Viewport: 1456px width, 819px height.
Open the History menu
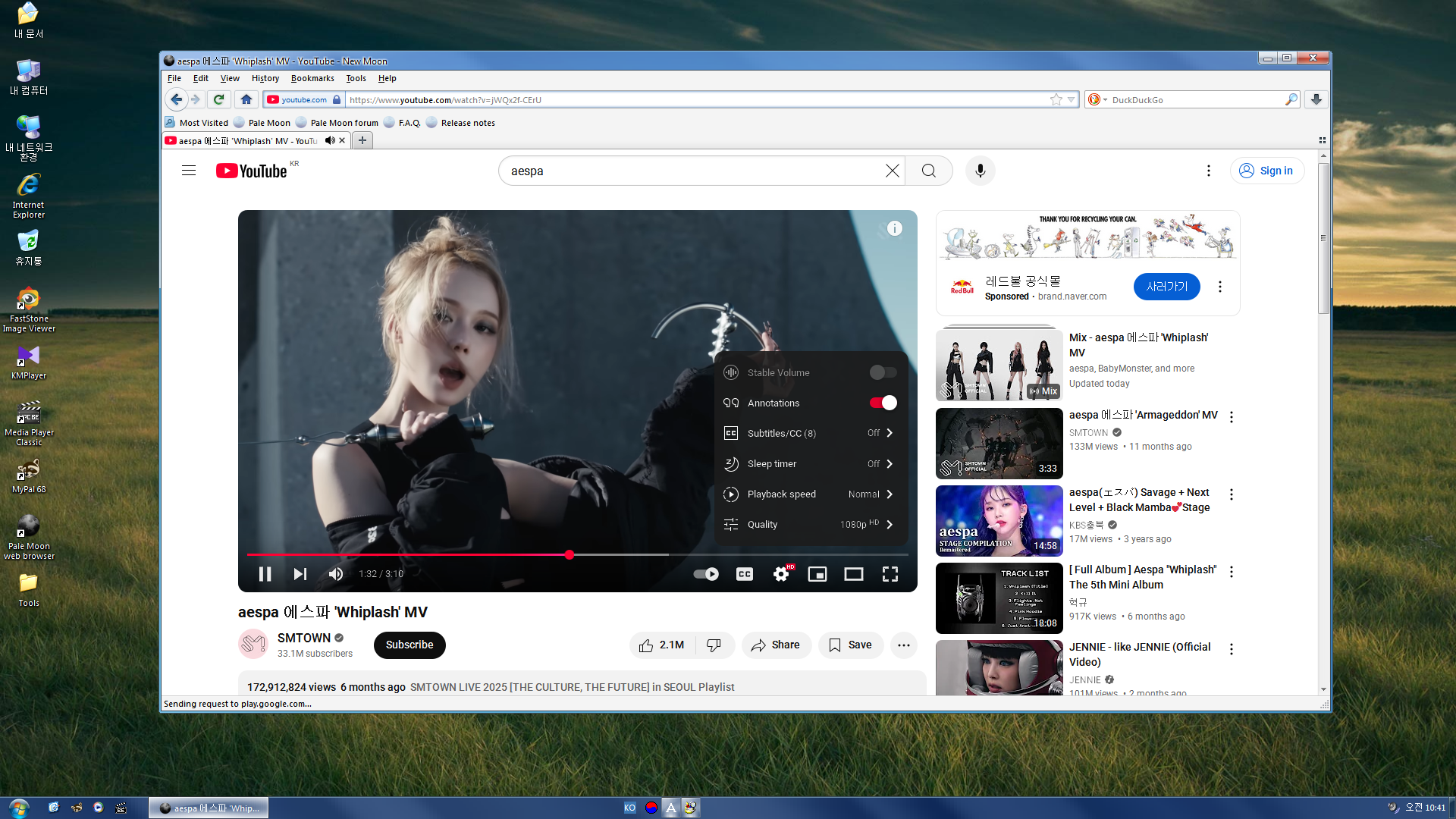(x=265, y=78)
